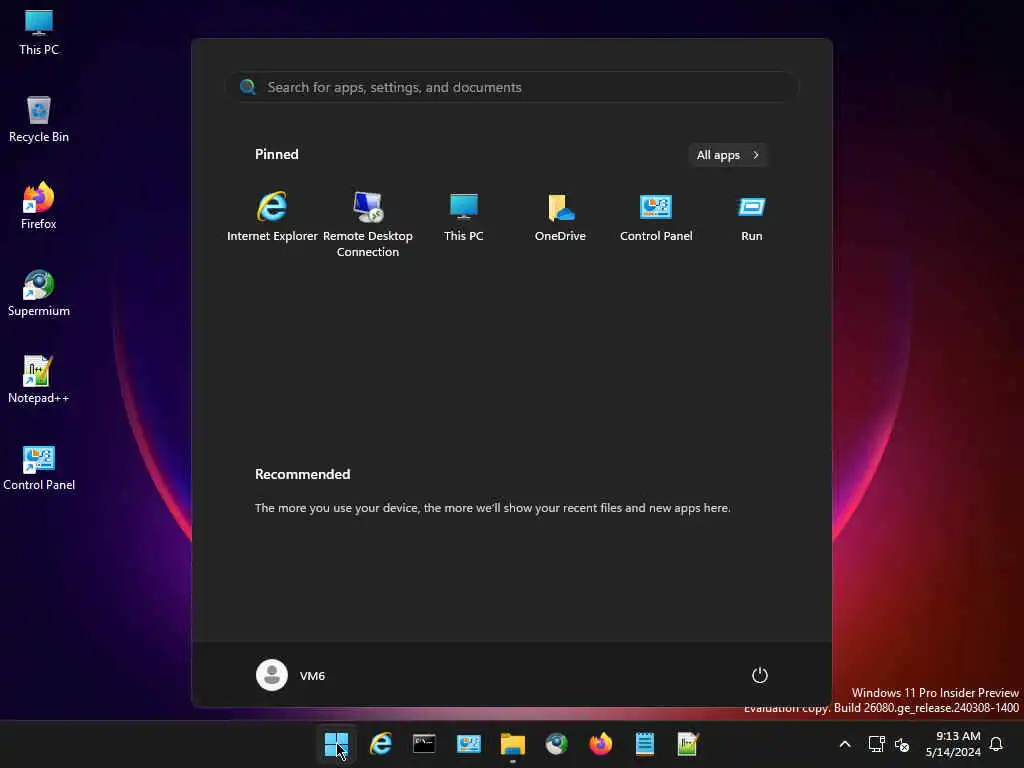Select Supermium desktop shortcut
The height and width of the screenshot is (768, 1024).
point(39,293)
